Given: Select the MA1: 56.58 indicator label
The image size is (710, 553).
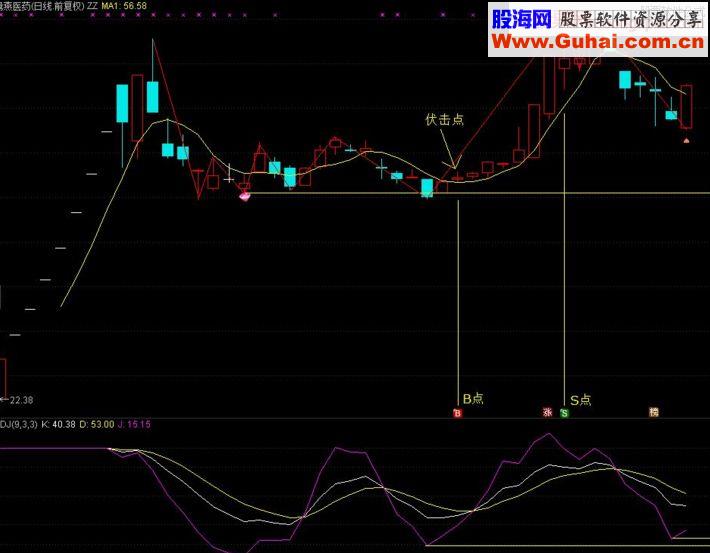Looking at the screenshot, I should [124, 6].
